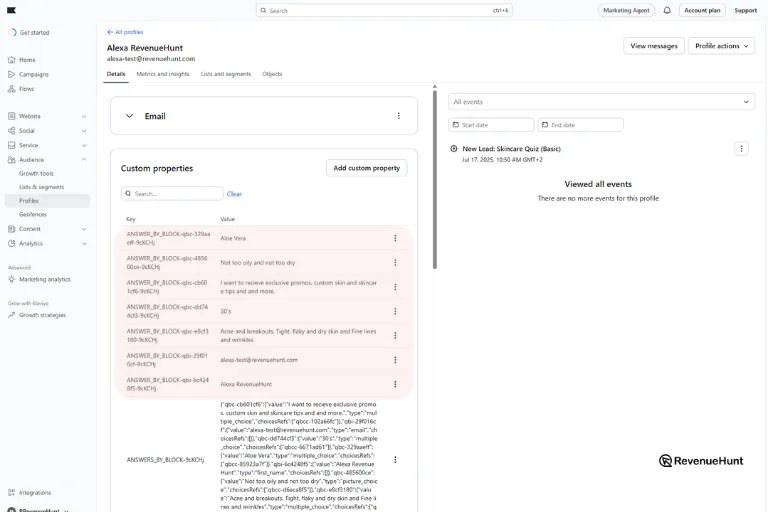Click the search magnifier in top bar
This screenshot has width=768, height=512.
point(264,10)
